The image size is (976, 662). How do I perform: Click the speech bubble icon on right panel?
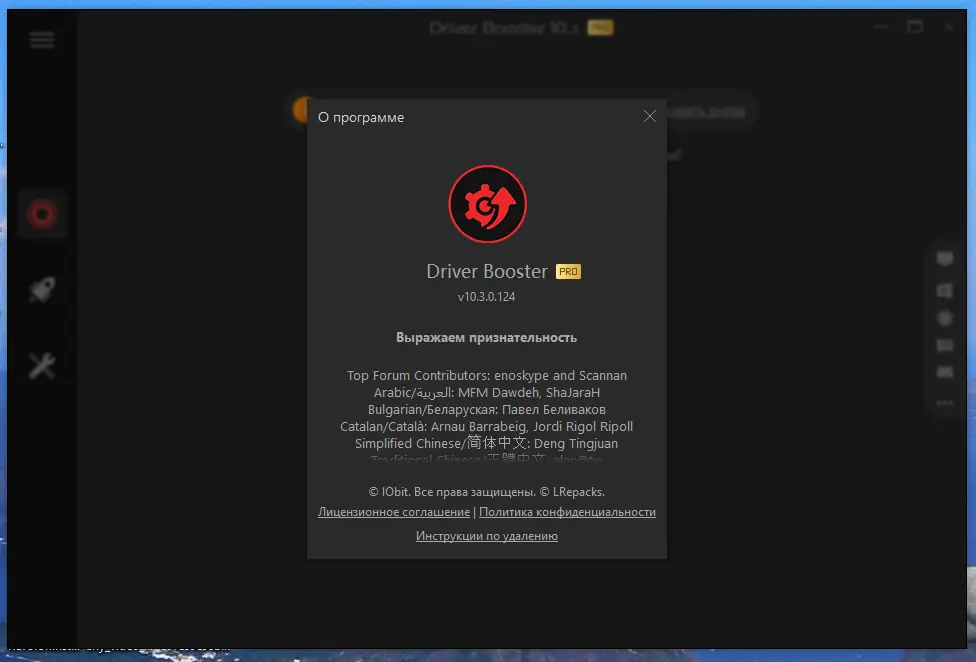[945, 258]
